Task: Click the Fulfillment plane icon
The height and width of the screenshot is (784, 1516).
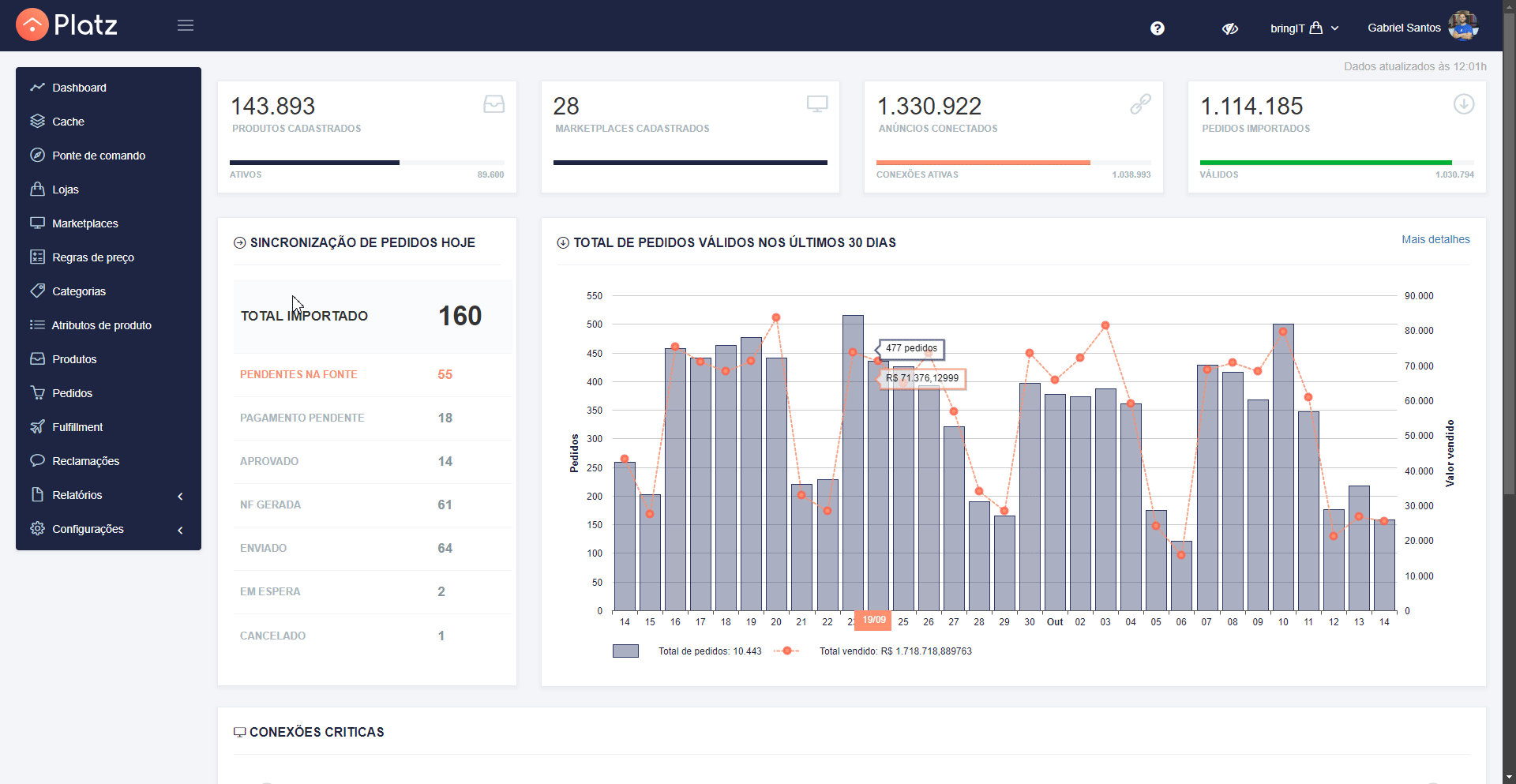Action: [x=37, y=426]
